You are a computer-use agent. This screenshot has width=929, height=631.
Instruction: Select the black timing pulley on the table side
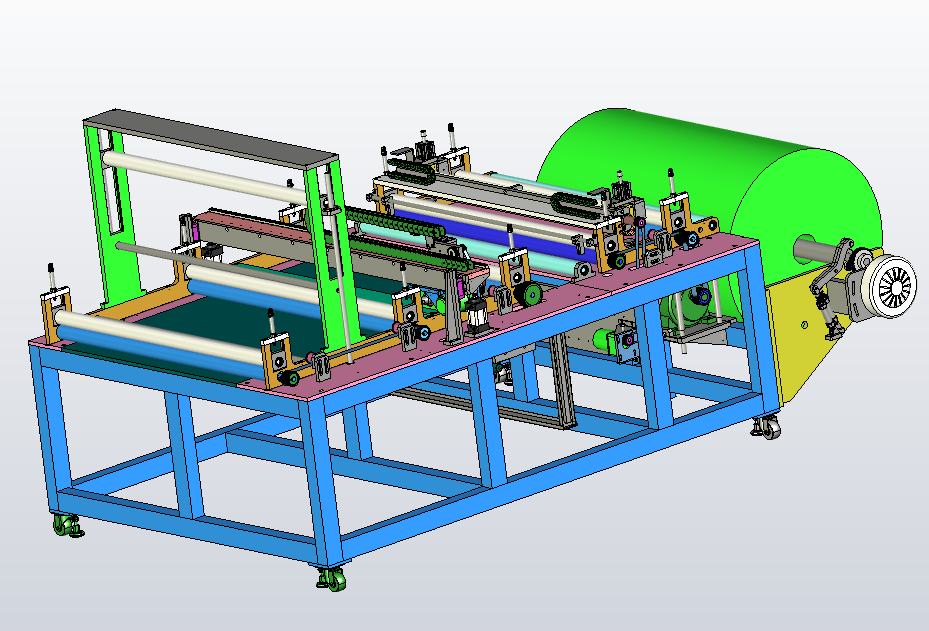(528, 294)
